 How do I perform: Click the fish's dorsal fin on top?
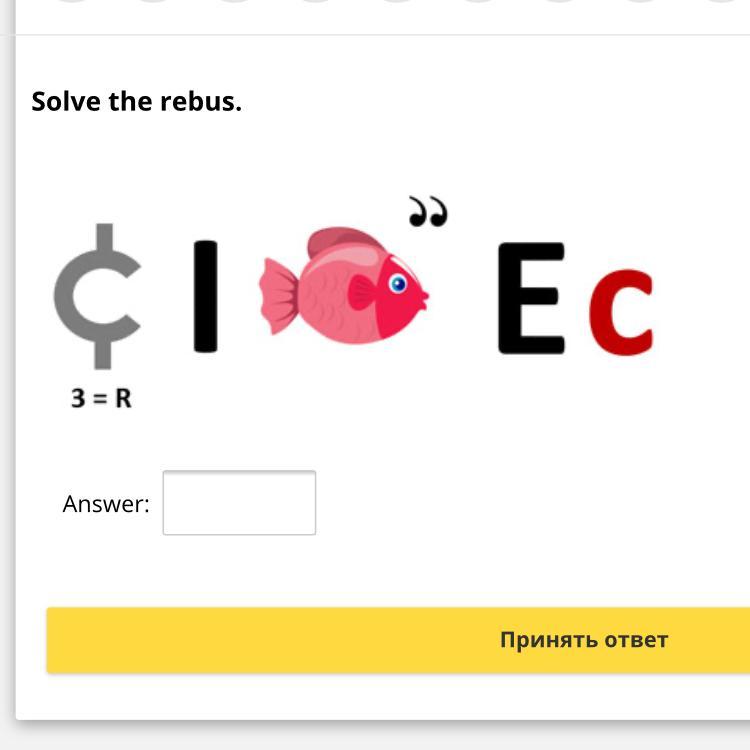coord(343,241)
